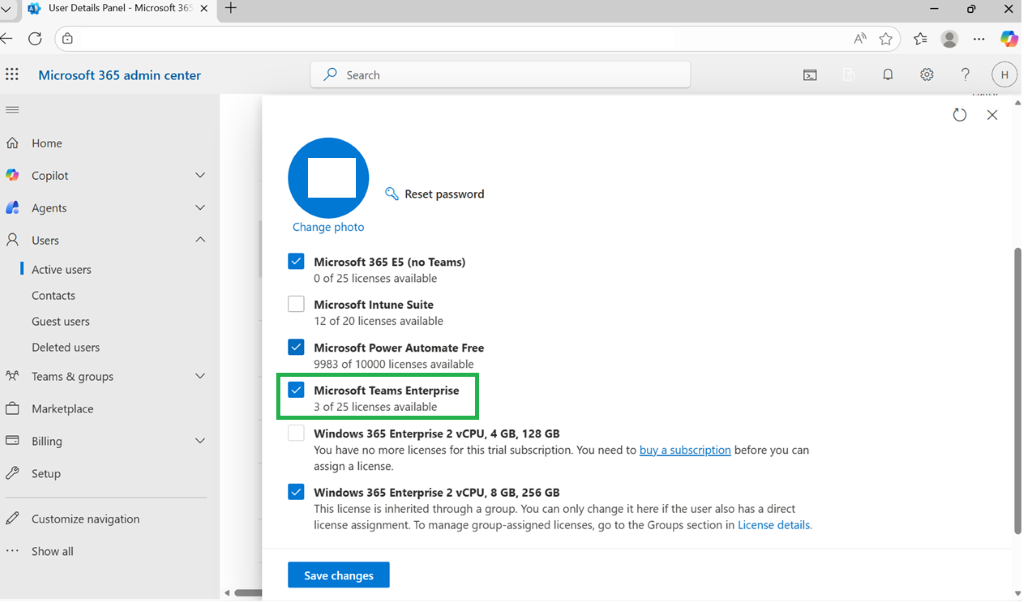Screen dimensions: 1024x603
Task: Expand the Agents navigation section
Action: [x=200, y=208]
